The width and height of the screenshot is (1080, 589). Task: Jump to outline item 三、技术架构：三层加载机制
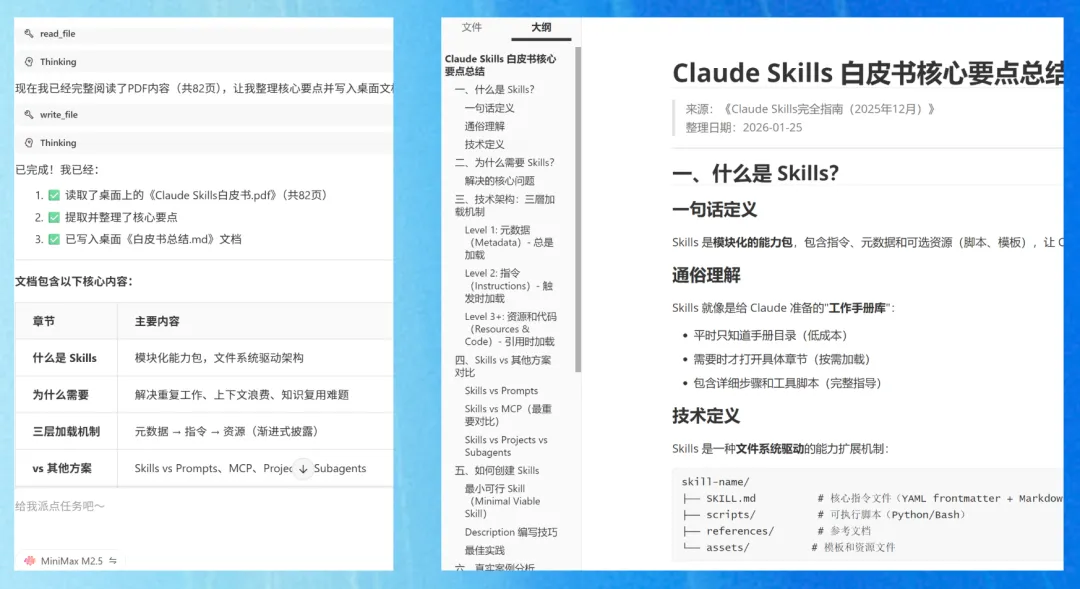505,205
